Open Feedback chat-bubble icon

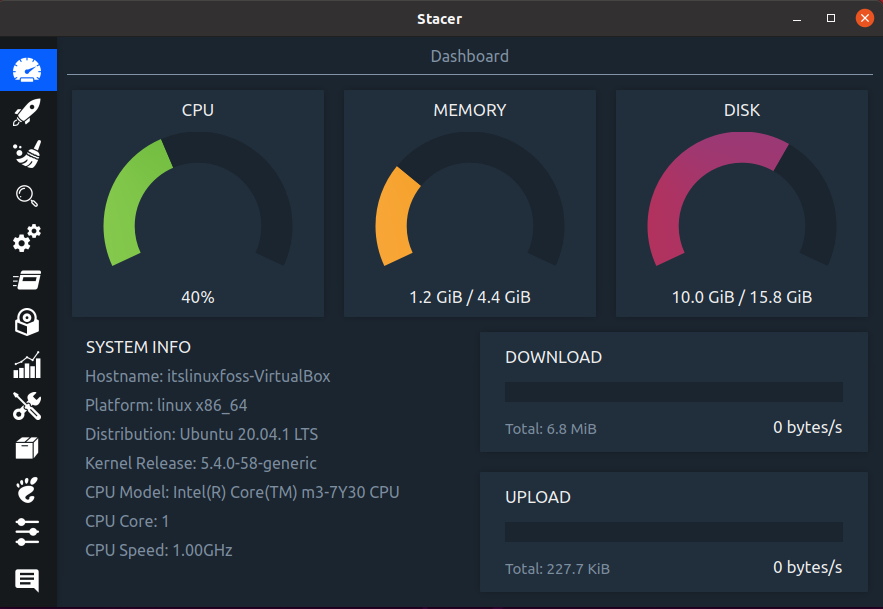tap(28, 580)
